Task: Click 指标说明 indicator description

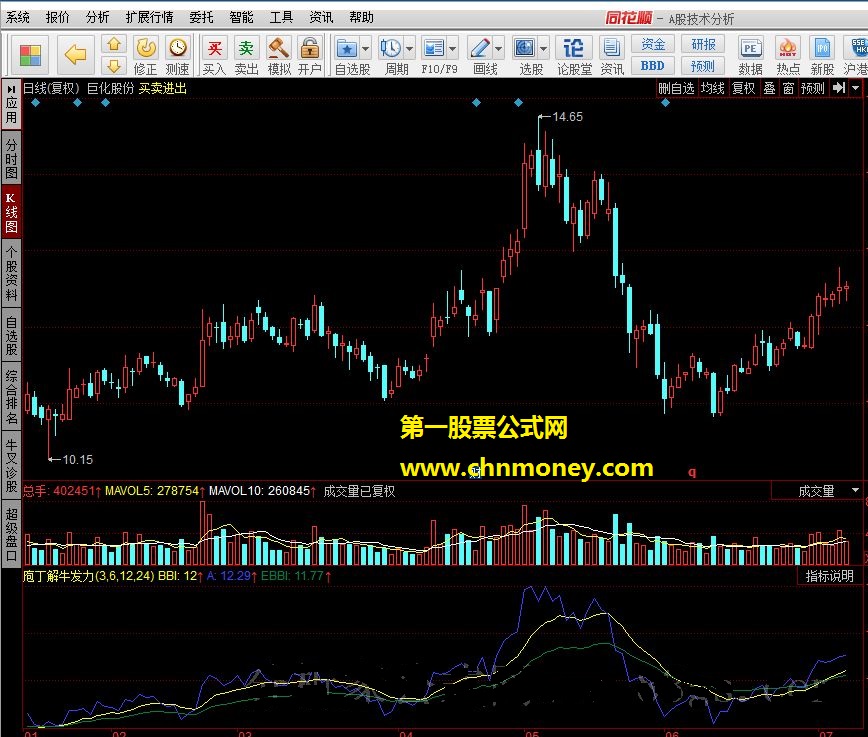Action: click(829, 576)
